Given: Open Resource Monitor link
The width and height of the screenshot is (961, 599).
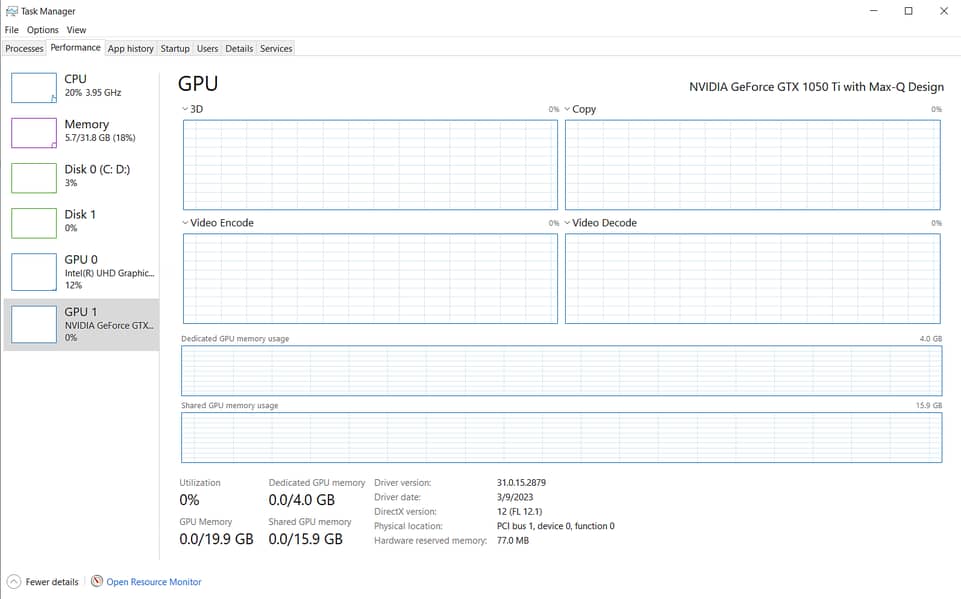Looking at the screenshot, I should pyautogui.click(x=154, y=582).
